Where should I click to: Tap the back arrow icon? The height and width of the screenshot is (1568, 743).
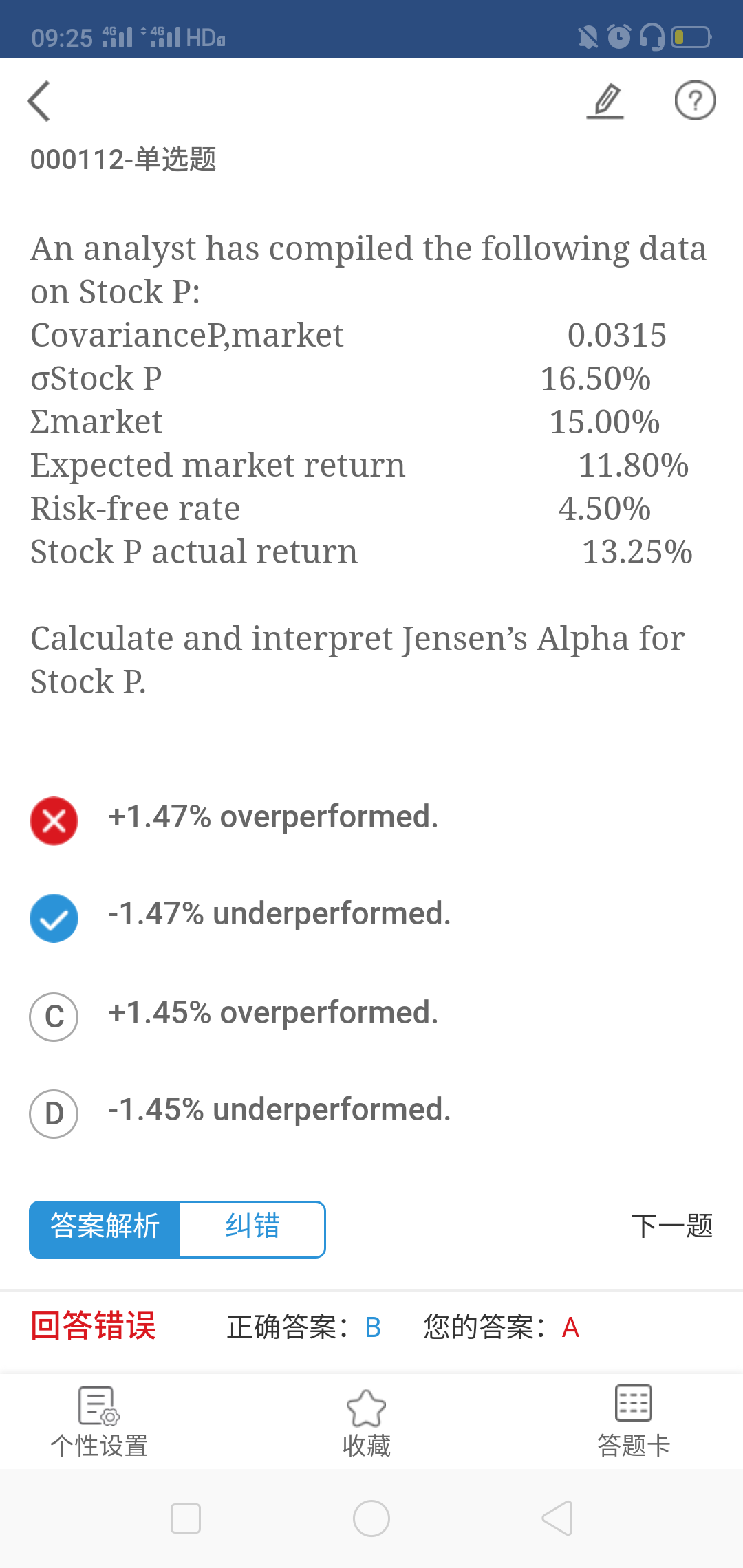point(39,101)
